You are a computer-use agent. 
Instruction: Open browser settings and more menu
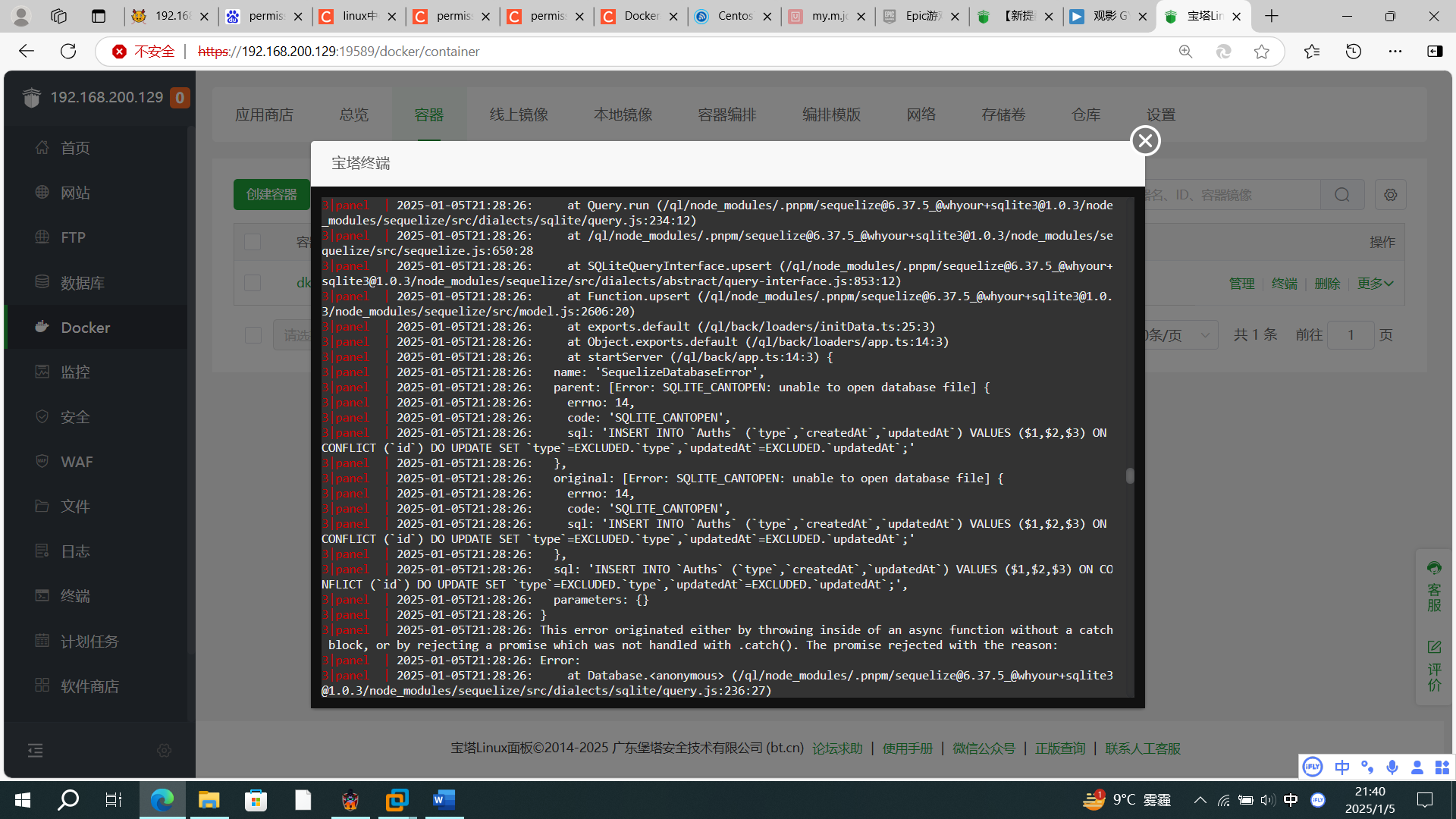[x=1395, y=51]
